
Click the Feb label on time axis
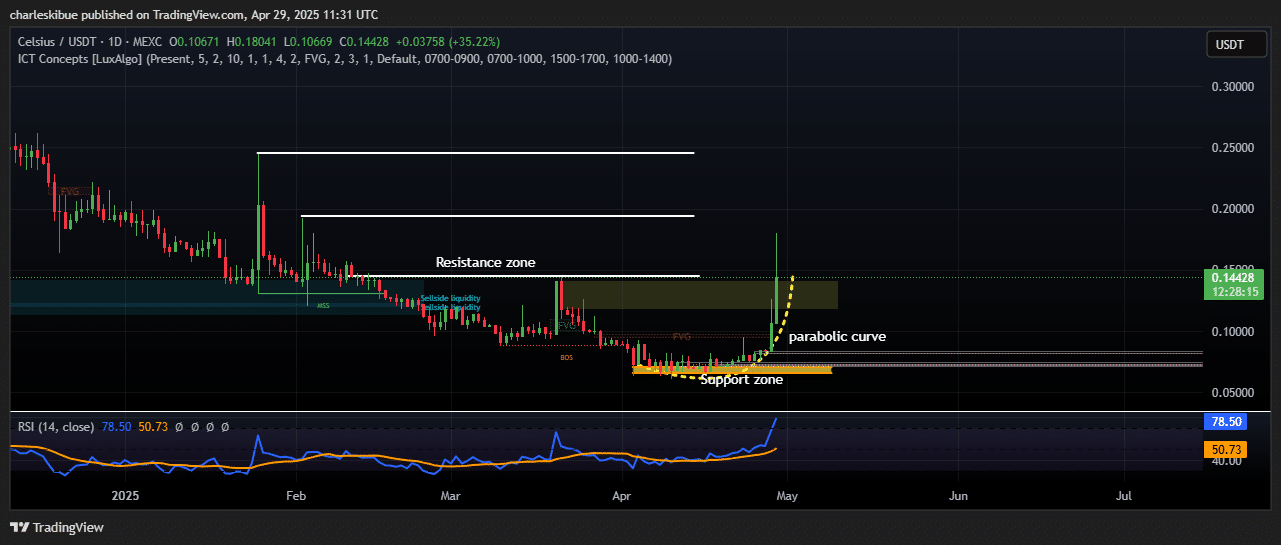pos(295,495)
